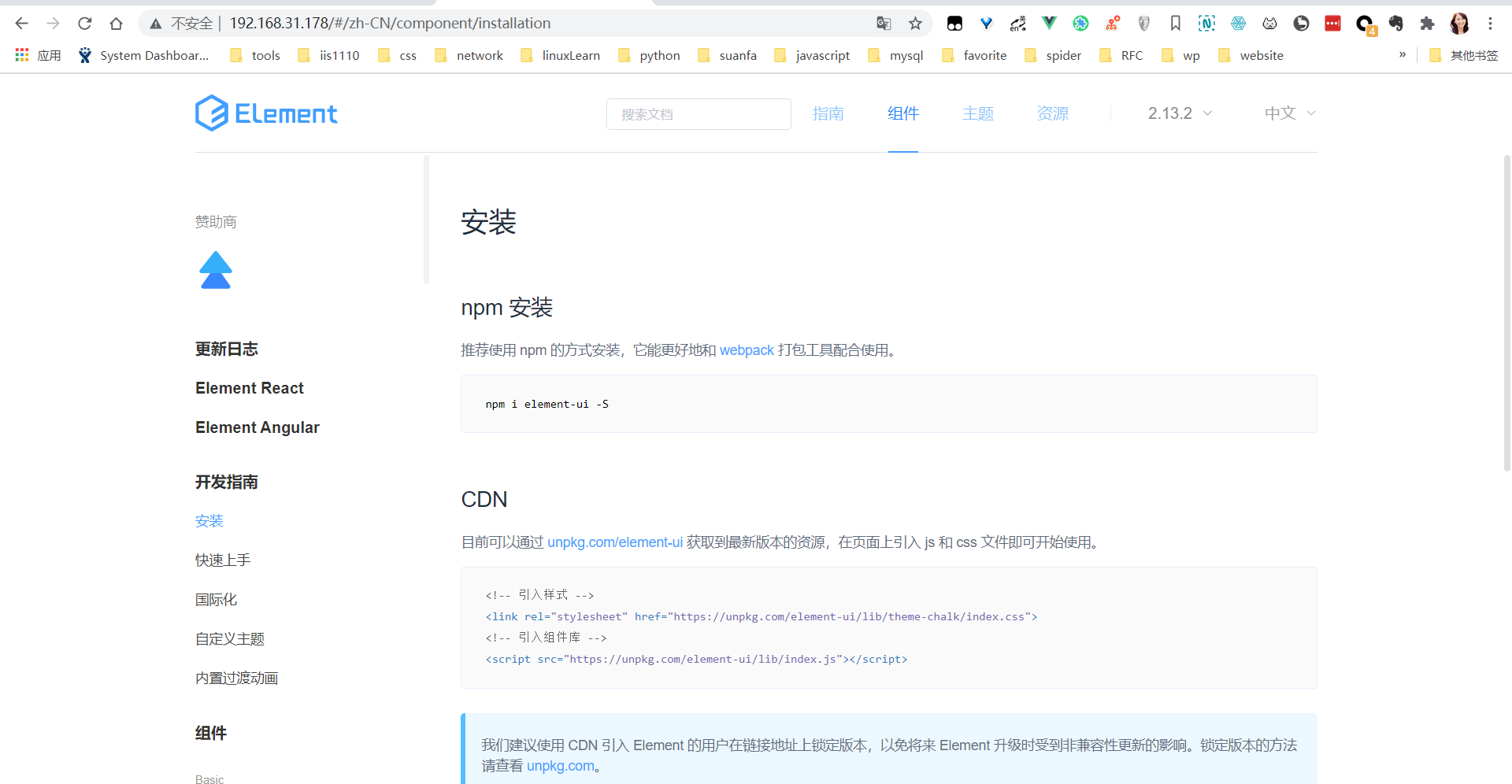Viewport: 1512px width, 784px height.
Task: Open the 指南 guide tab
Action: pos(828,113)
